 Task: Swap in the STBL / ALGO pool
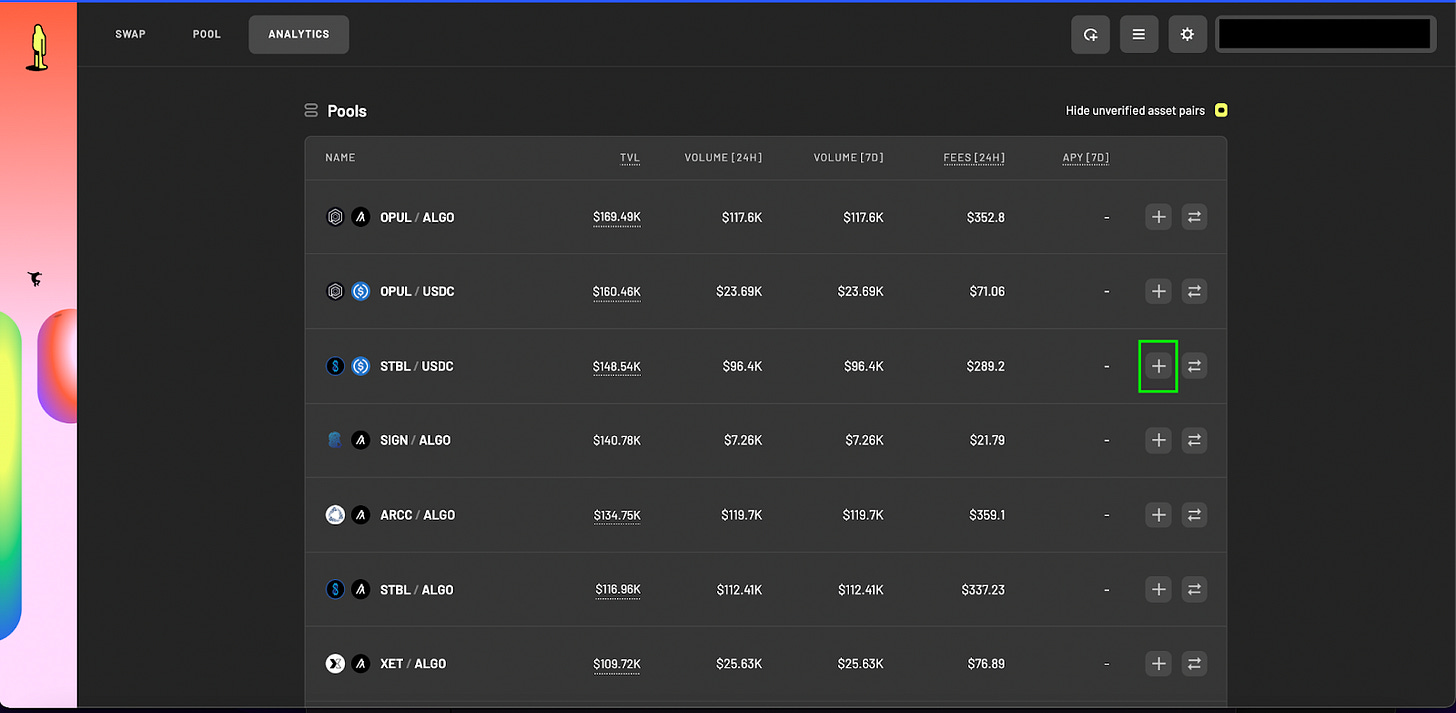[x=1194, y=589]
